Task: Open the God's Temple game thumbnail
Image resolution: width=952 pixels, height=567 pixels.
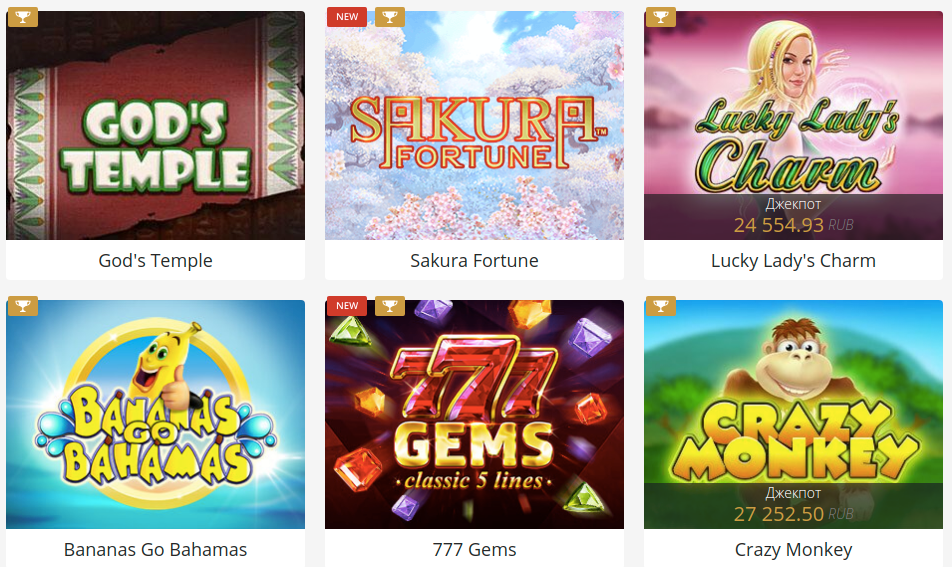Action: pos(155,125)
